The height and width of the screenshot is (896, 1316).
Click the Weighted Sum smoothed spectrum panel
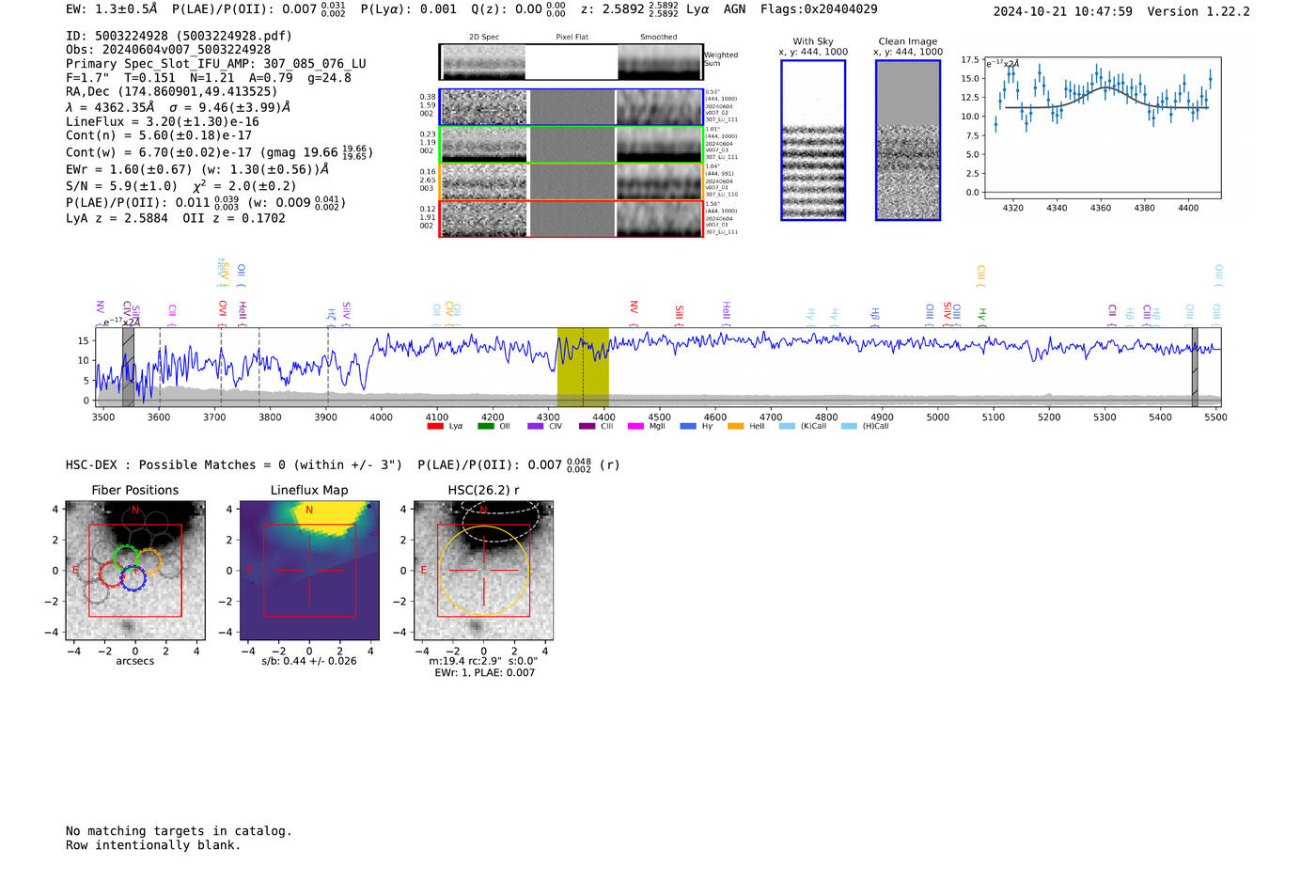pos(659,62)
